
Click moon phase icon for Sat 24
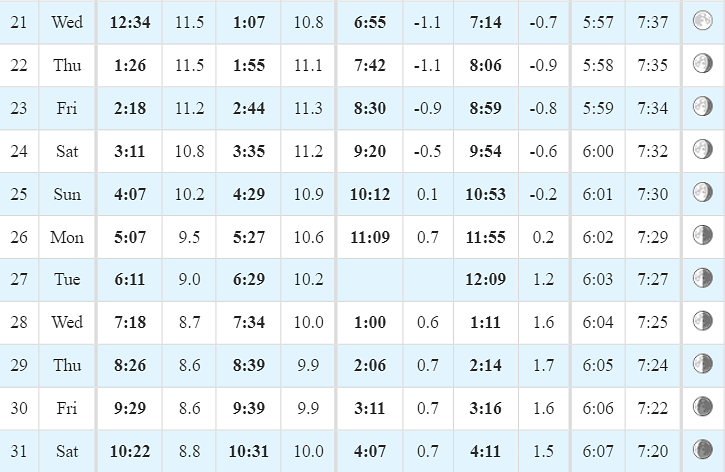tap(702, 149)
